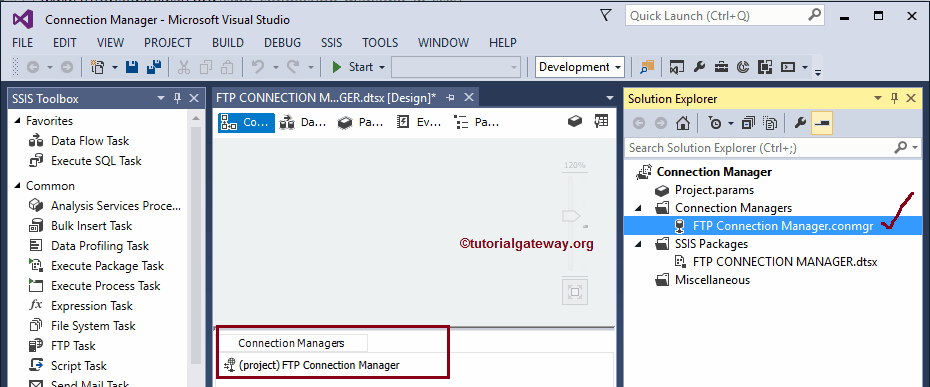Open the SSIS Toolbox window options dropdown
Viewport: 930px width, 387px height.
(x=161, y=99)
